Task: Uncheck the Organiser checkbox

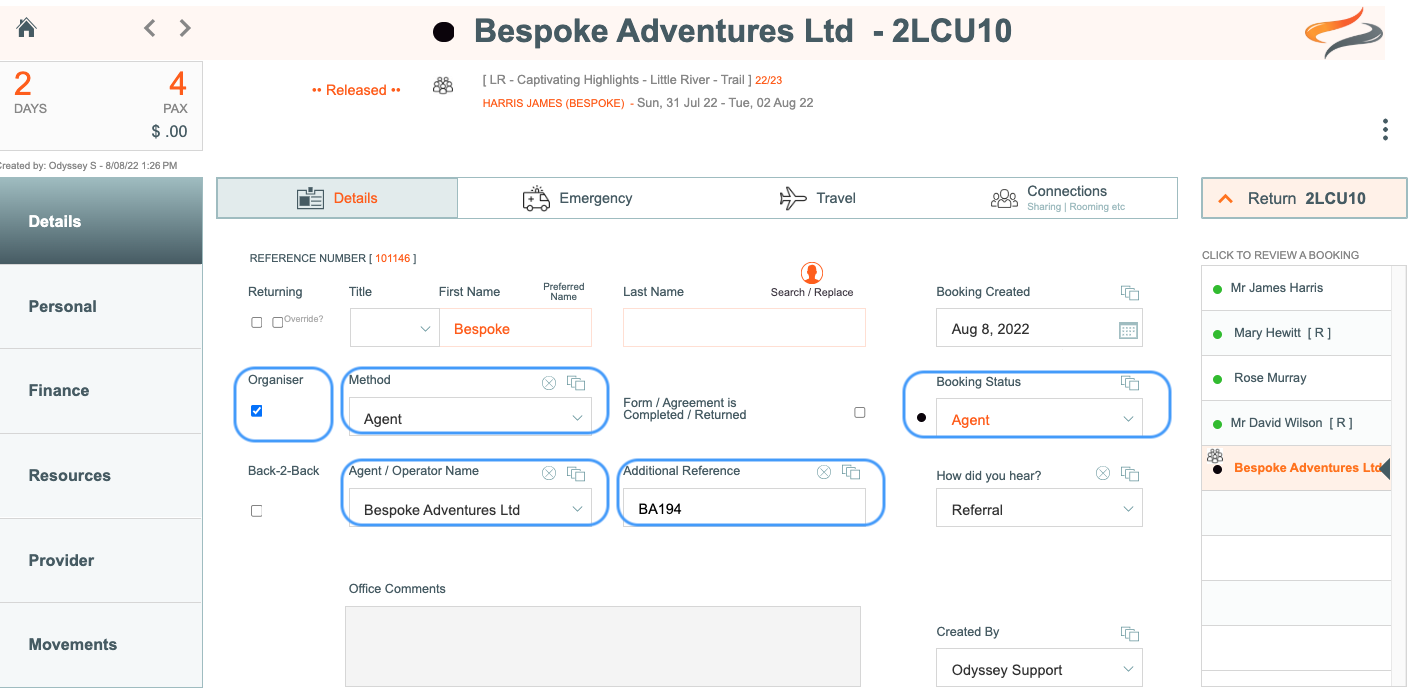Action: [257, 410]
